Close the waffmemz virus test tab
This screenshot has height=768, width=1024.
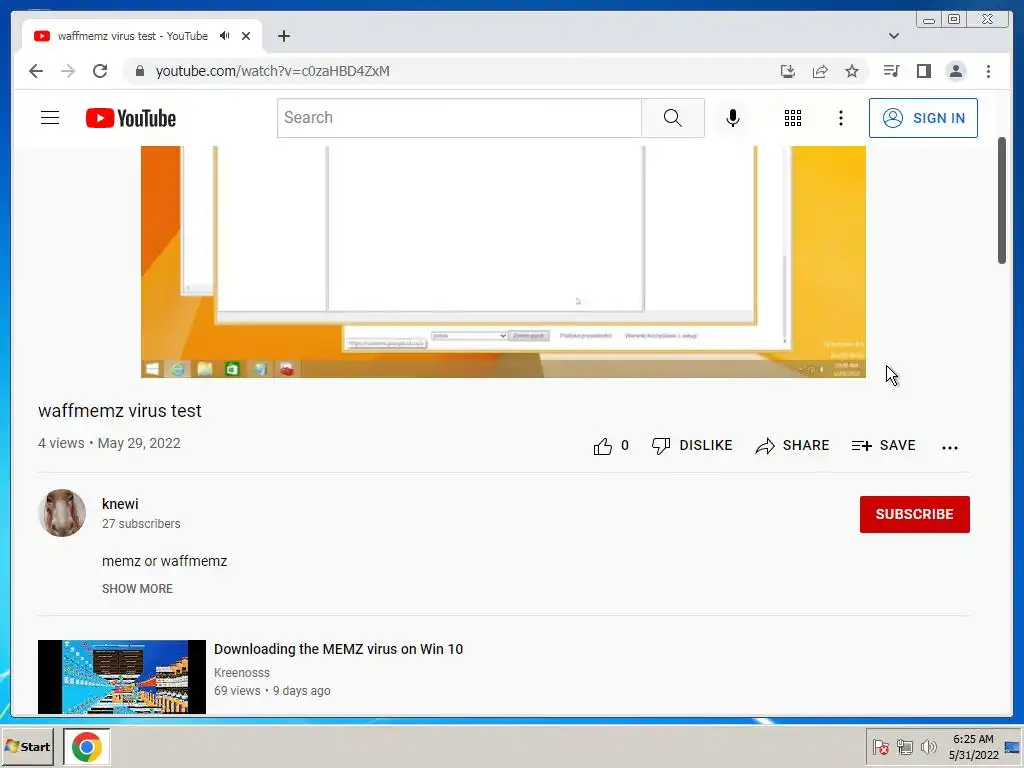246,36
